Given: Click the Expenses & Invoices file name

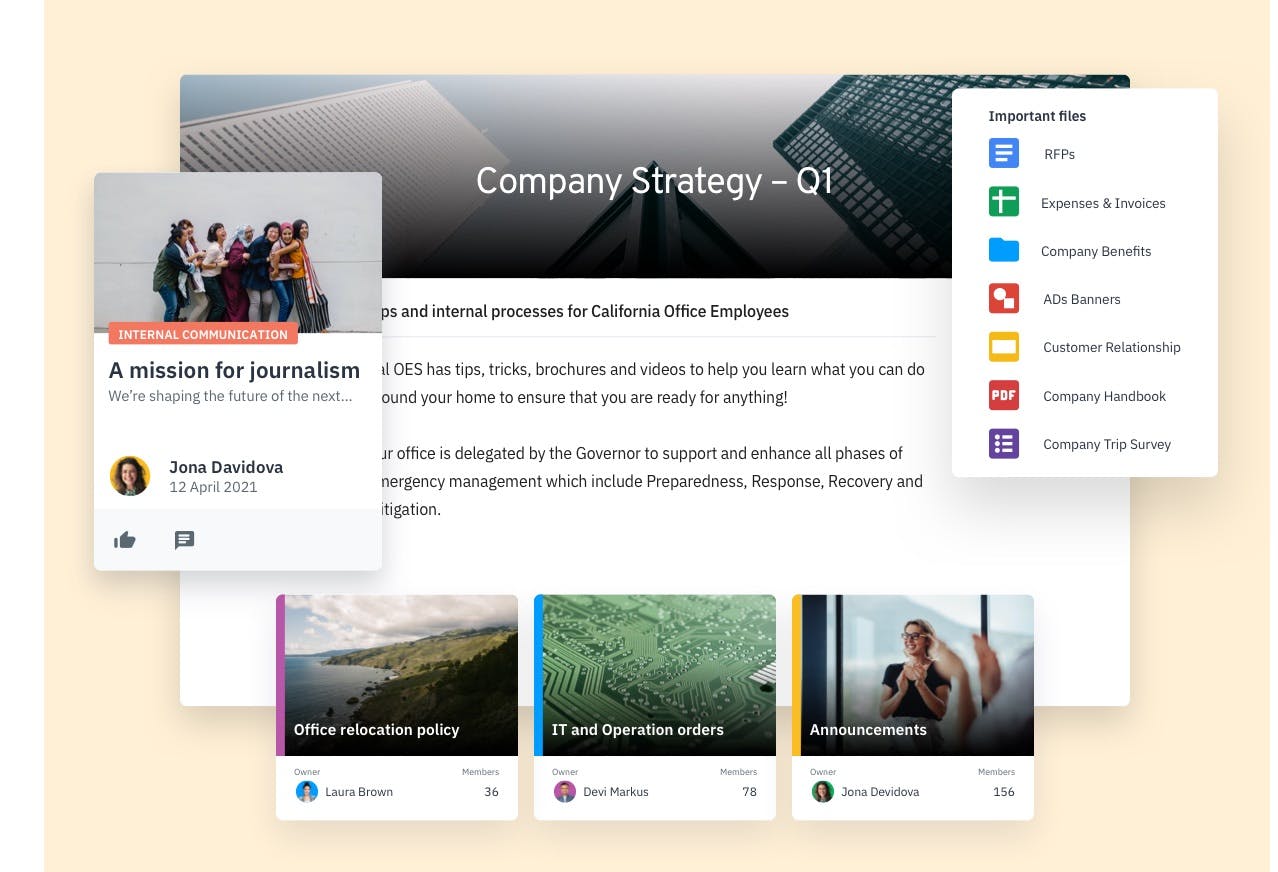Looking at the screenshot, I should 1103,203.
